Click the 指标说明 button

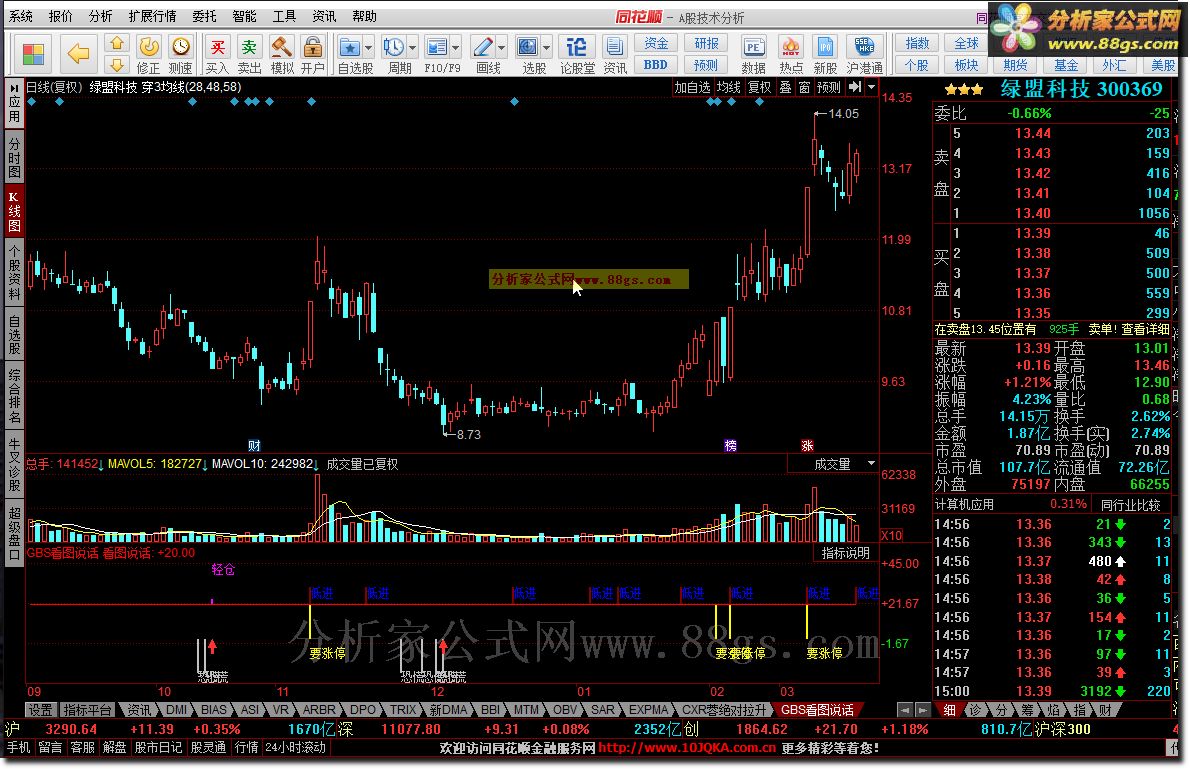point(845,553)
